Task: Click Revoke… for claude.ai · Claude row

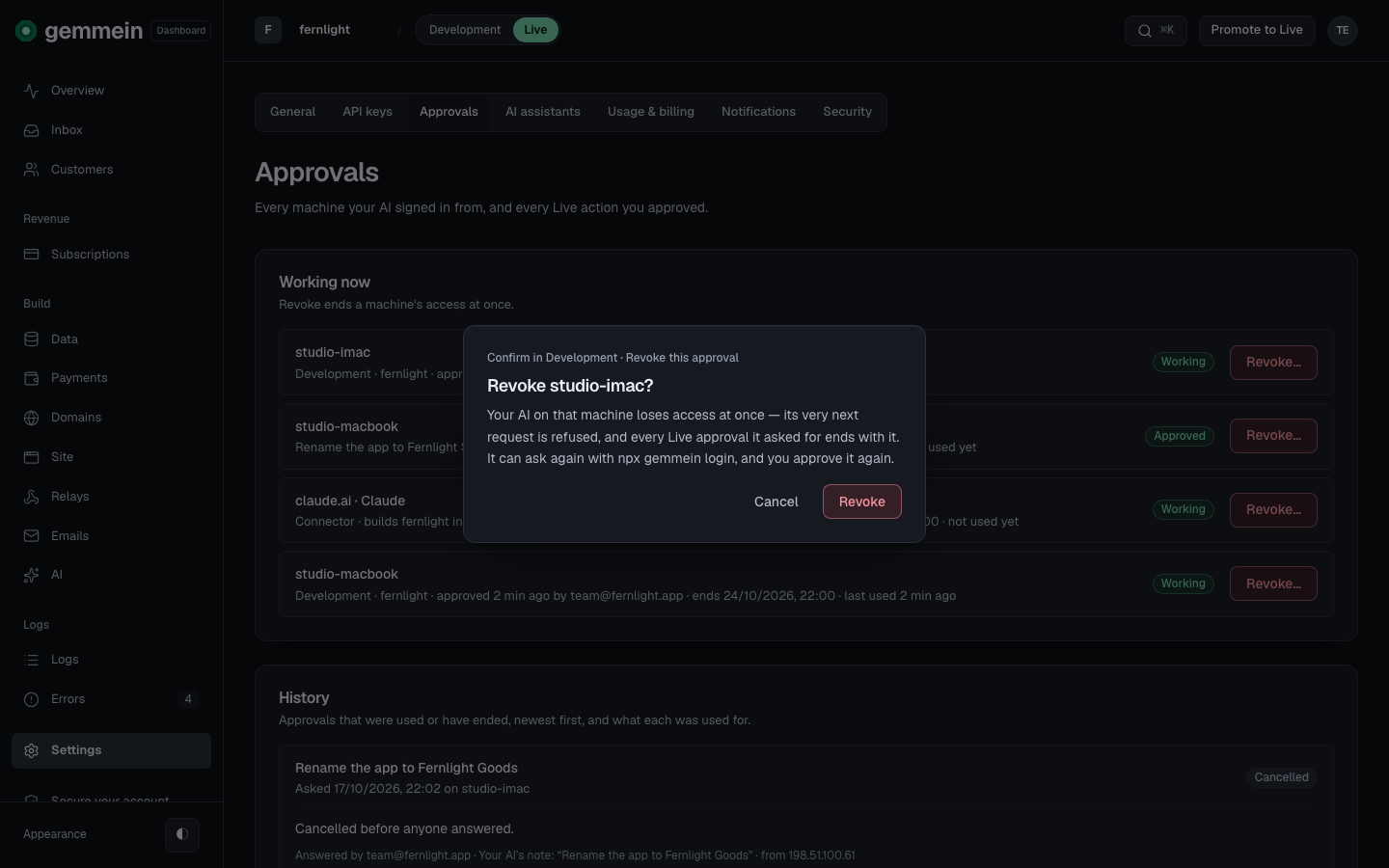Action: [1273, 510]
